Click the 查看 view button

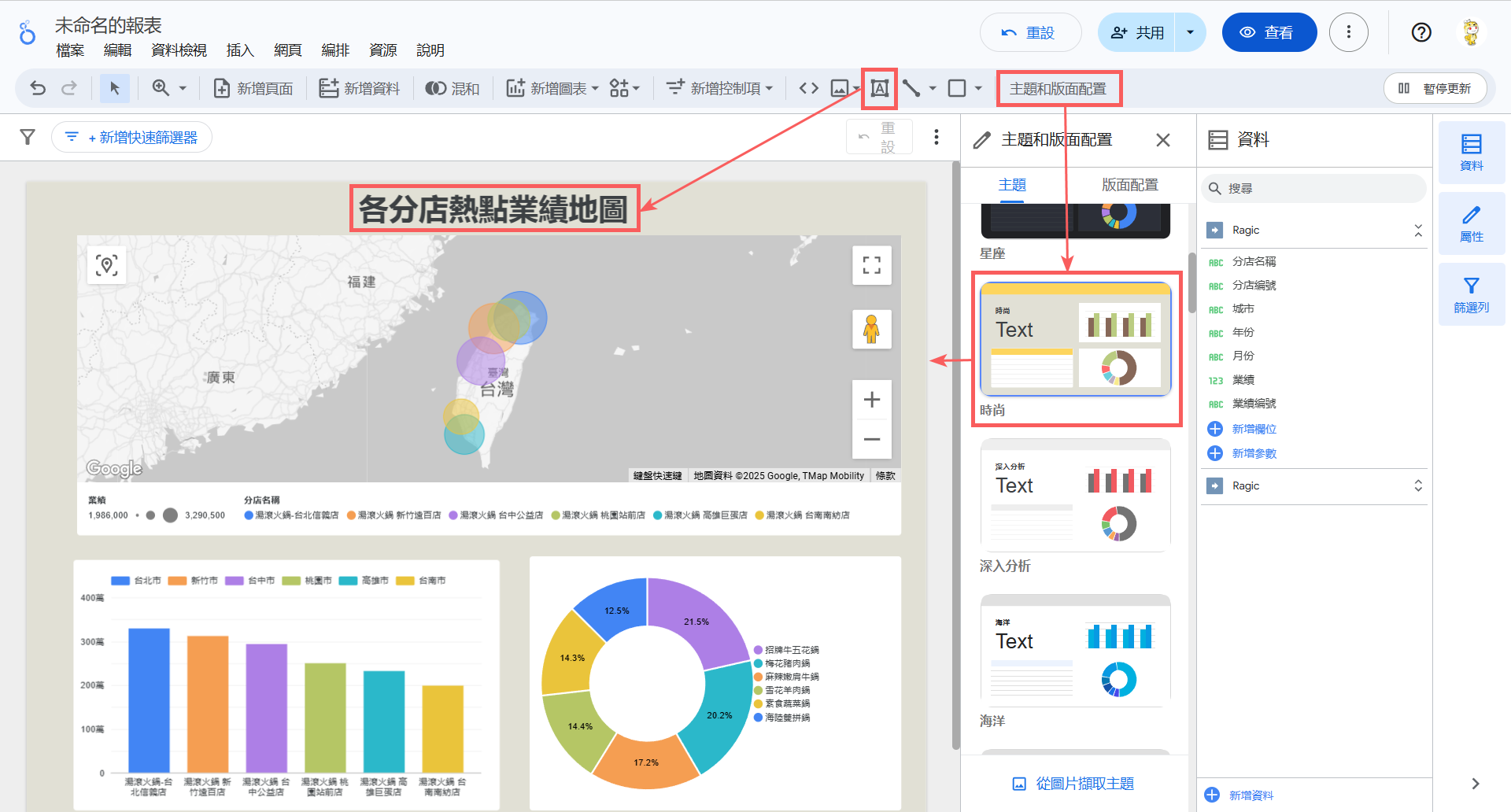pos(1269,32)
